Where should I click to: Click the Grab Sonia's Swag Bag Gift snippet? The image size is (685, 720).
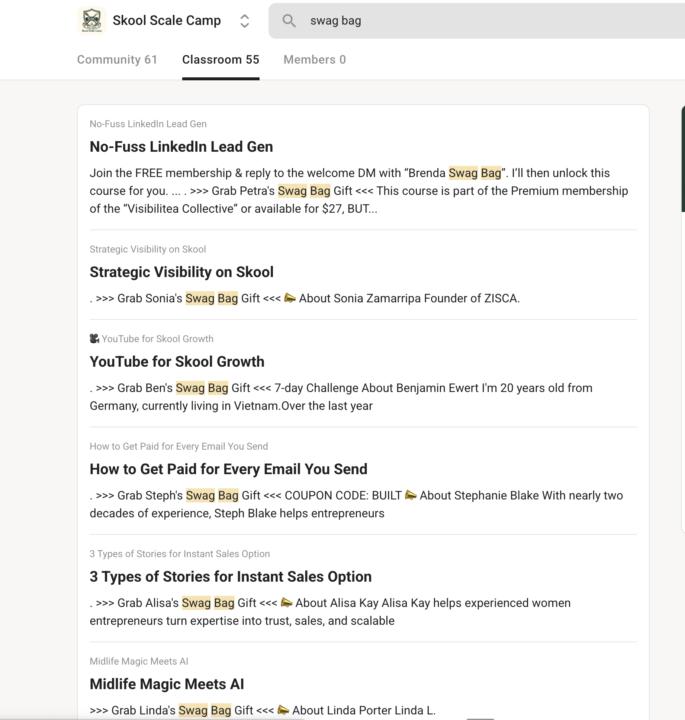point(304,298)
